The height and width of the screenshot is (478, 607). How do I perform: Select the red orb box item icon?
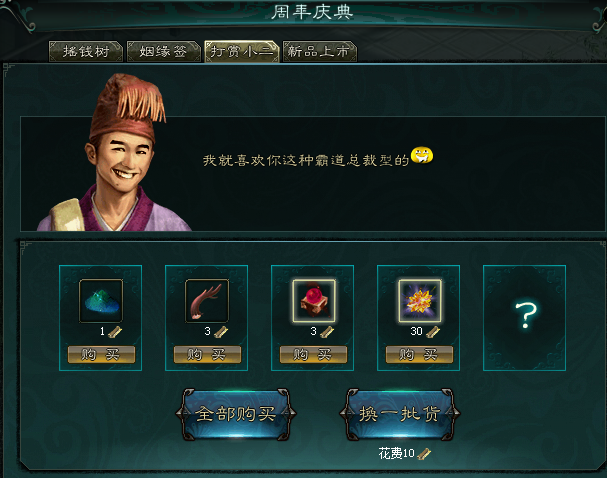(x=314, y=301)
